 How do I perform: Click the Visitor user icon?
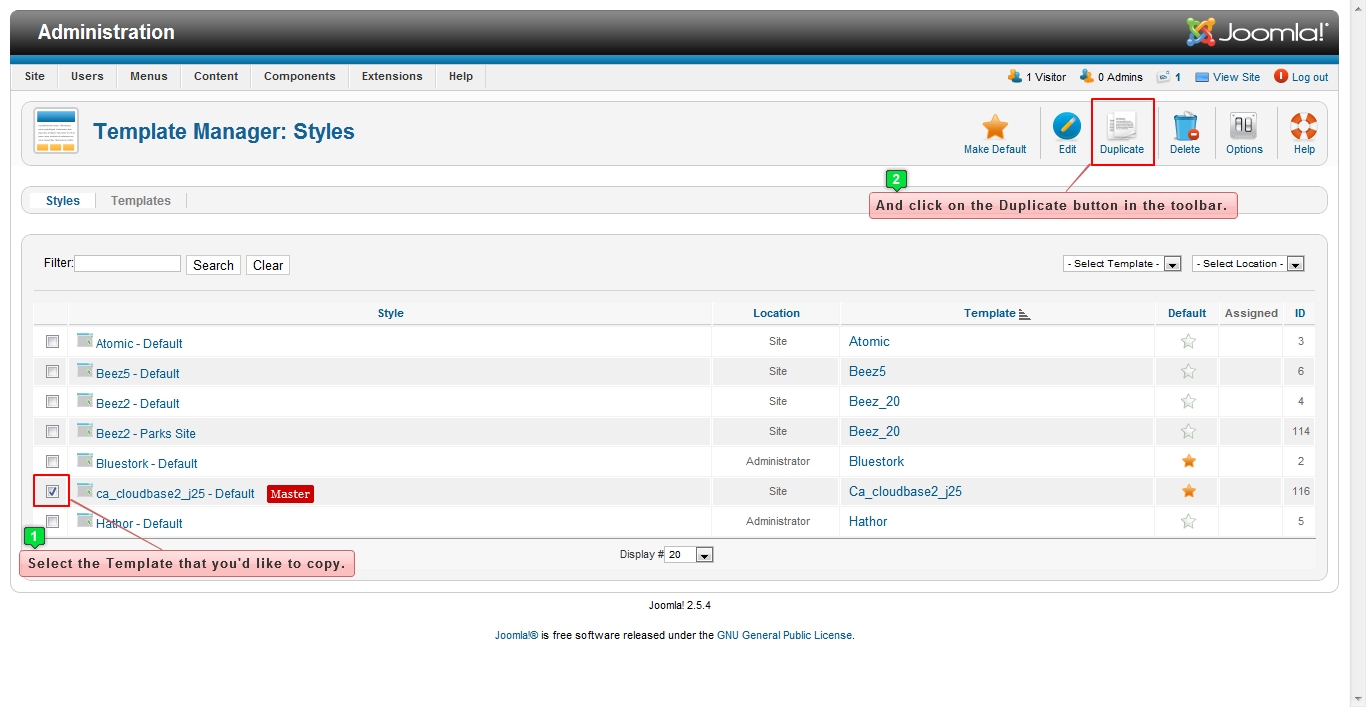[1015, 76]
